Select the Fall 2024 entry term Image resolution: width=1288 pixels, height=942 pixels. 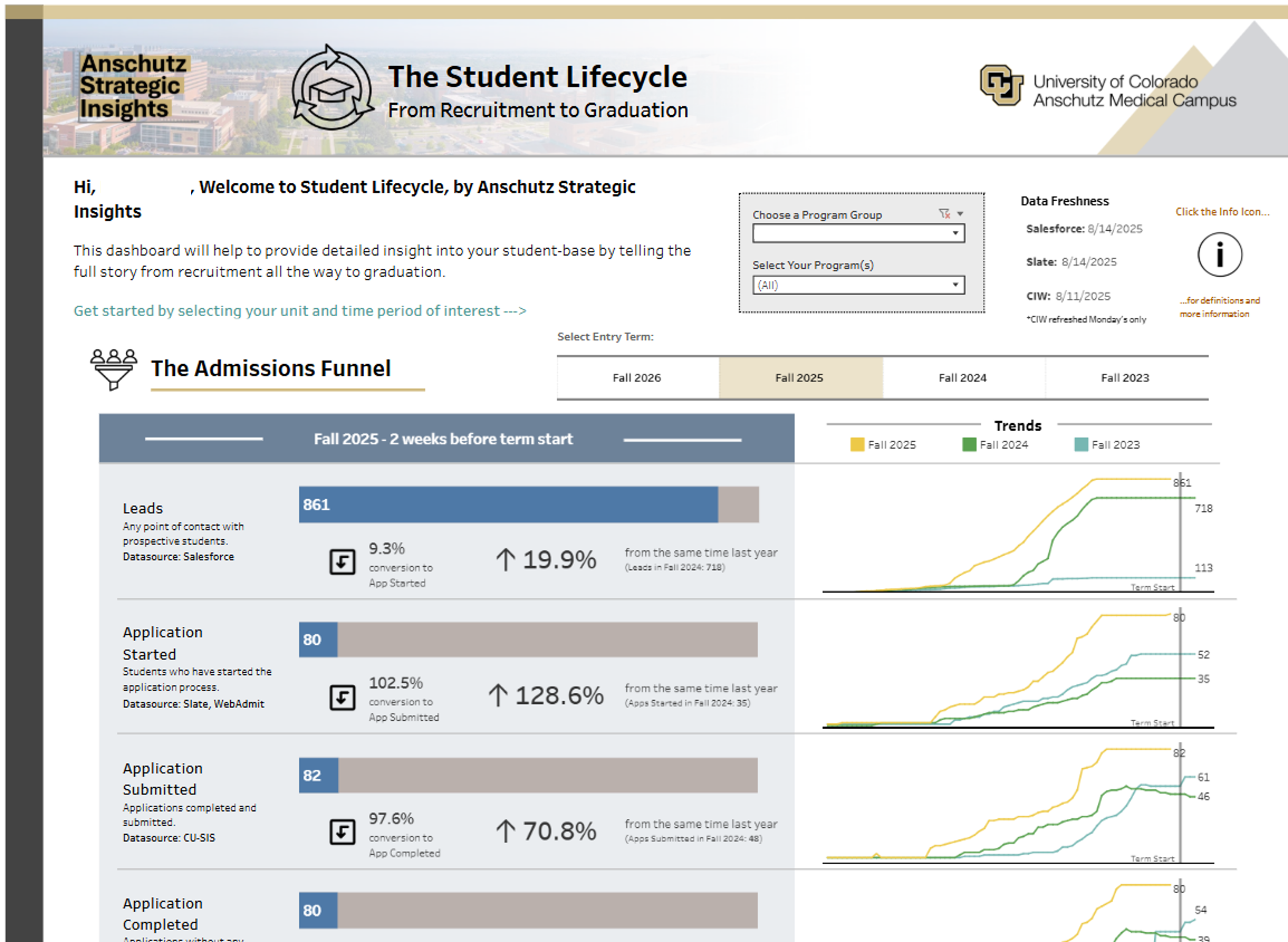click(x=963, y=378)
